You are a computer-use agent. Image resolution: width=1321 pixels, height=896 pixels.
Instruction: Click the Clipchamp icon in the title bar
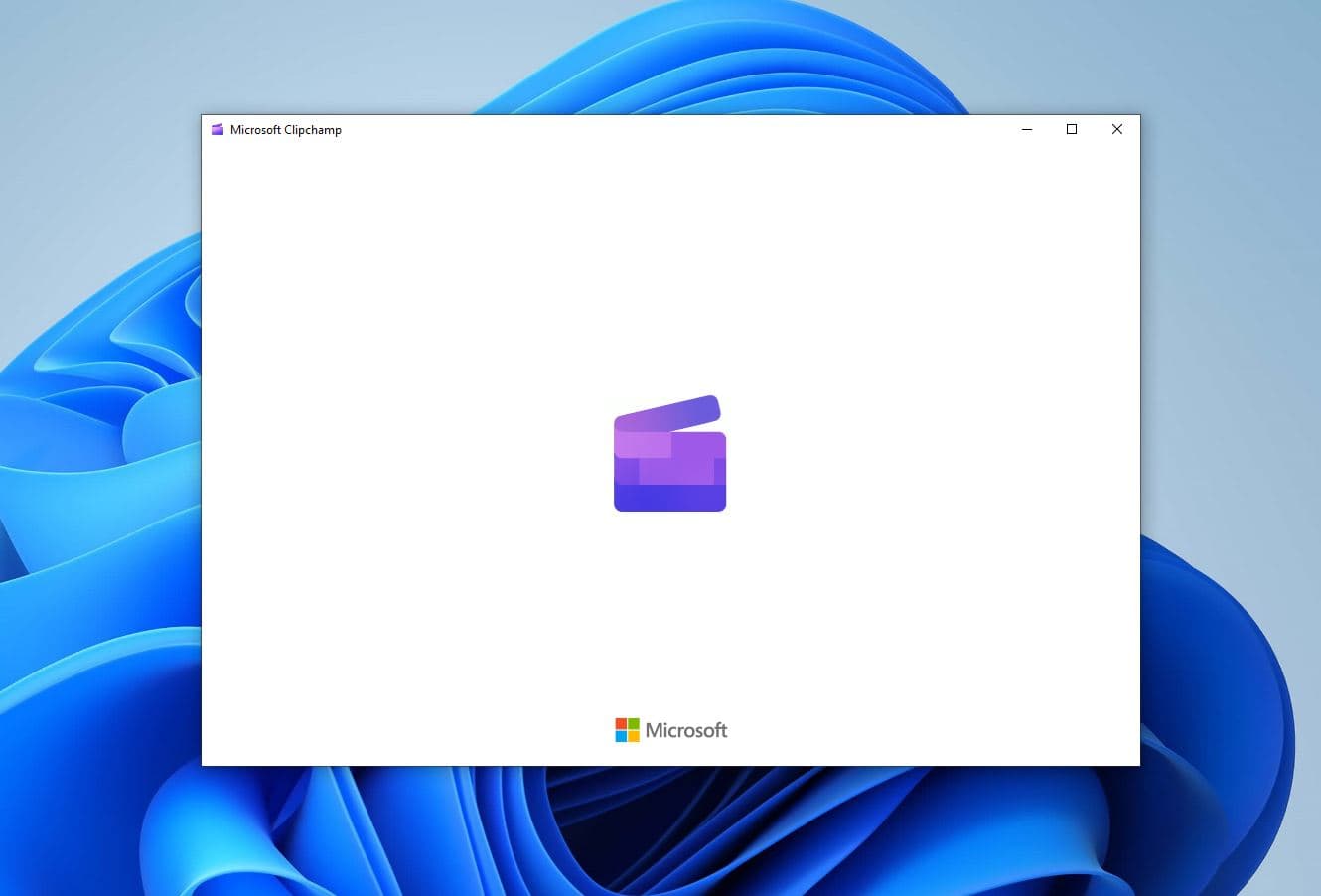(218, 129)
